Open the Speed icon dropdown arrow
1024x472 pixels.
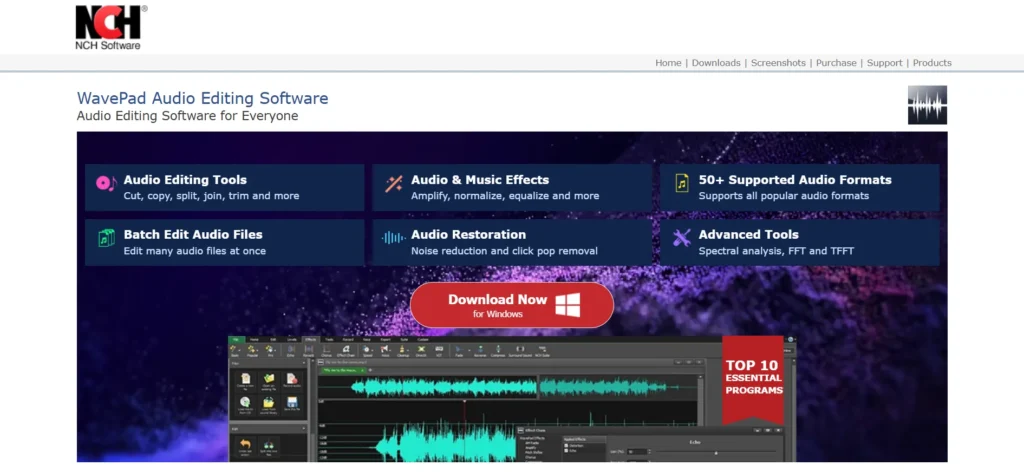click(x=372, y=350)
